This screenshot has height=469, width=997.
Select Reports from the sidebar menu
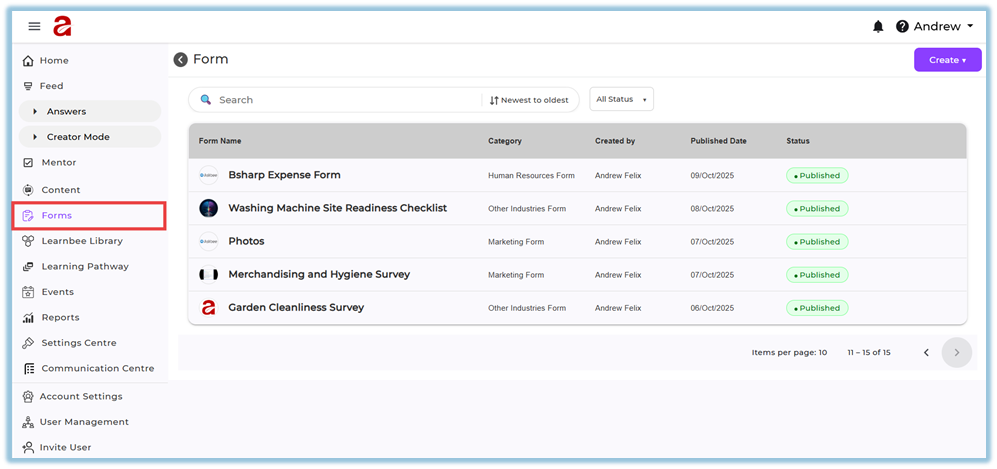[60, 317]
